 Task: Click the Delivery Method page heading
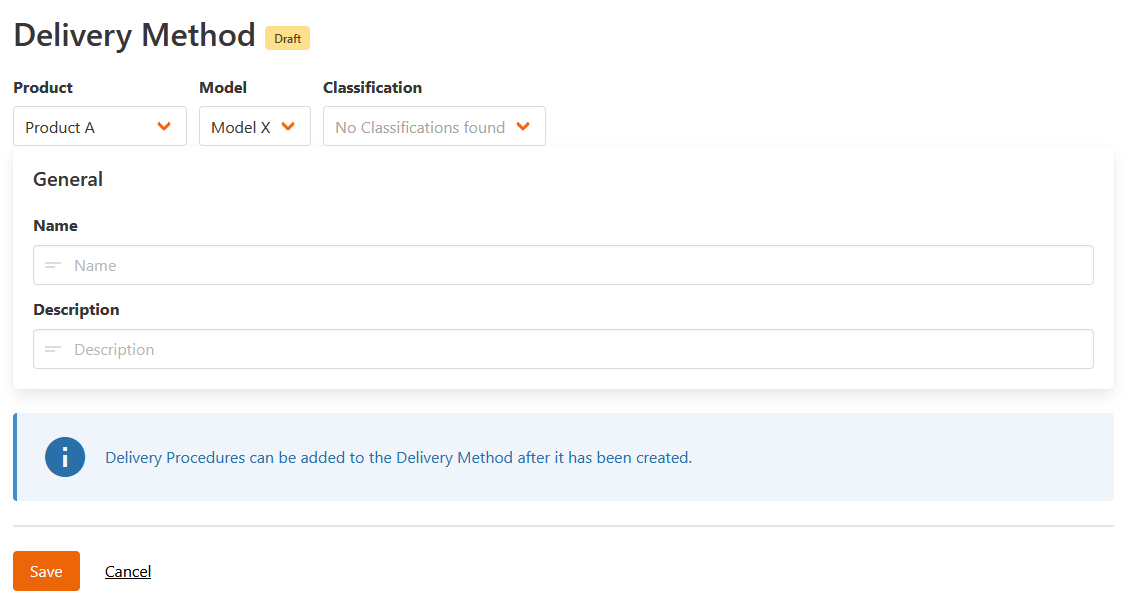pos(135,35)
